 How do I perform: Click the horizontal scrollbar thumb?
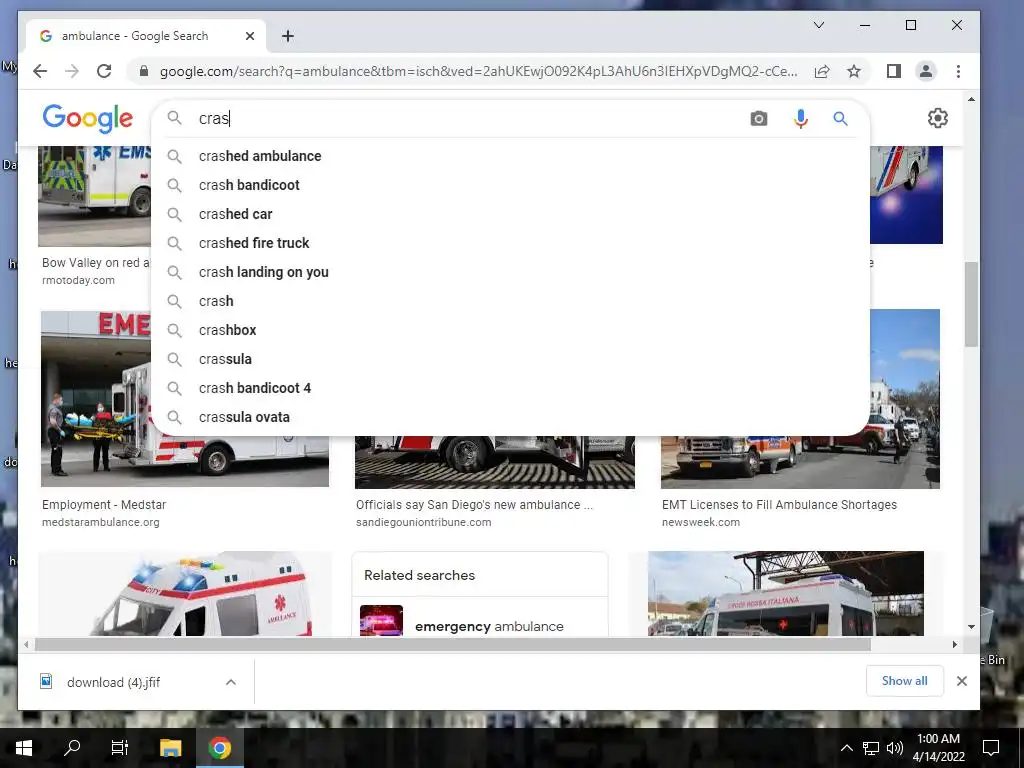(453, 645)
